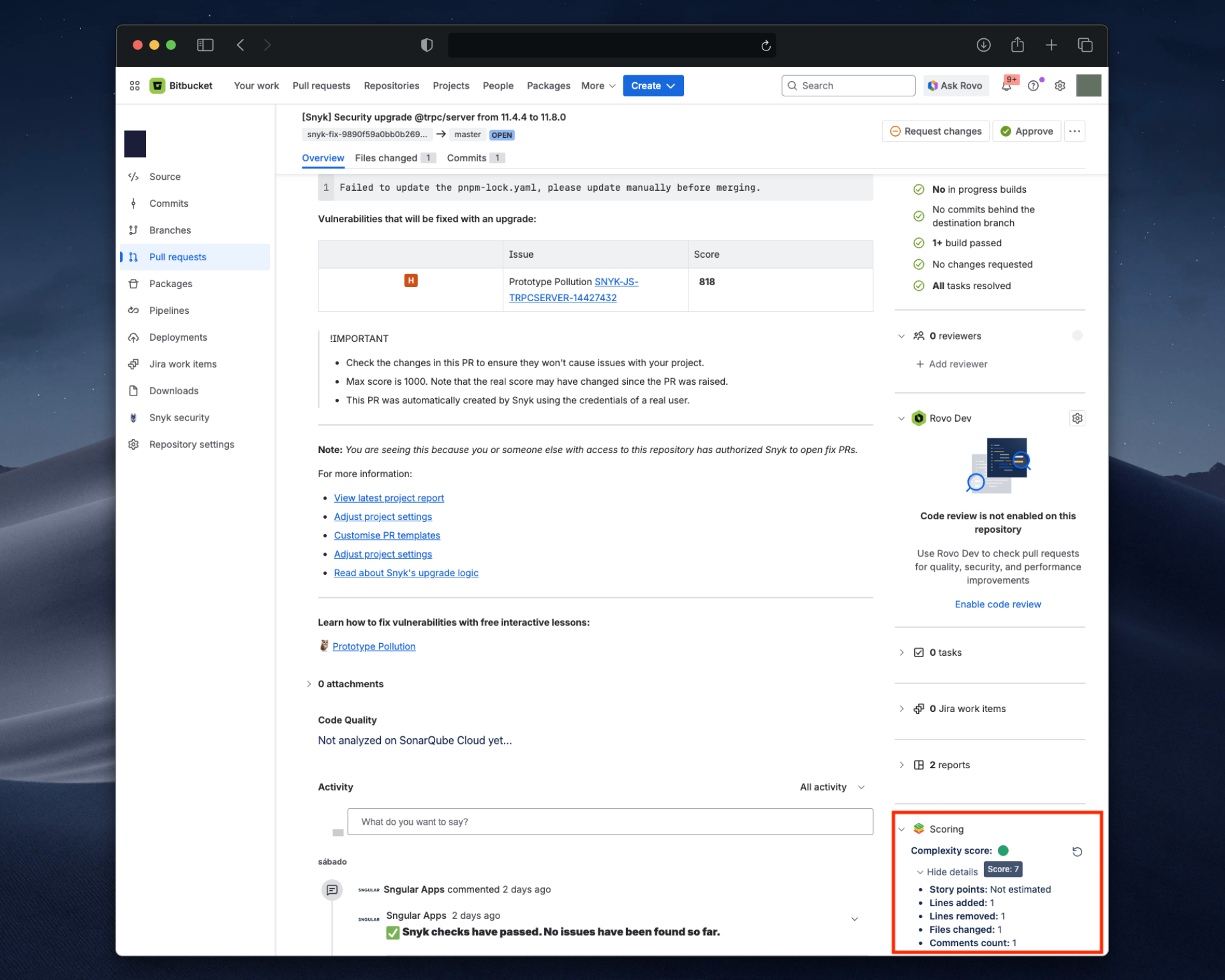Open the notifications bell icon

coord(1006,86)
